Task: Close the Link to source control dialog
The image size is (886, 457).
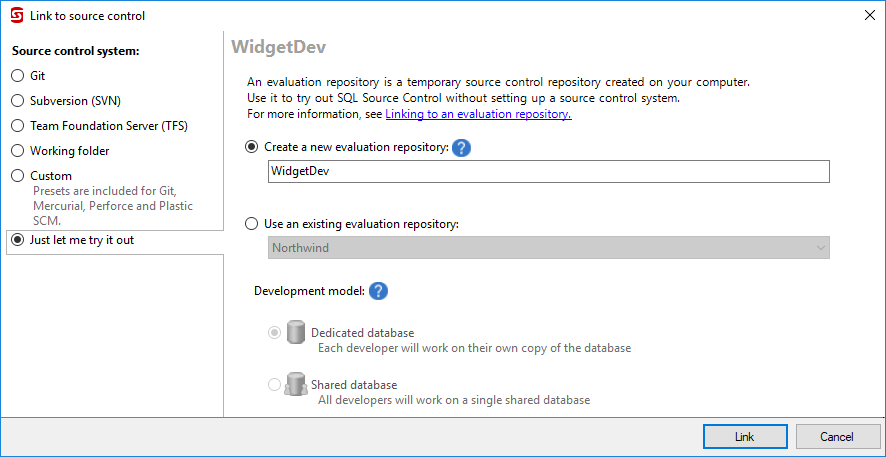Action: click(x=868, y=15)
